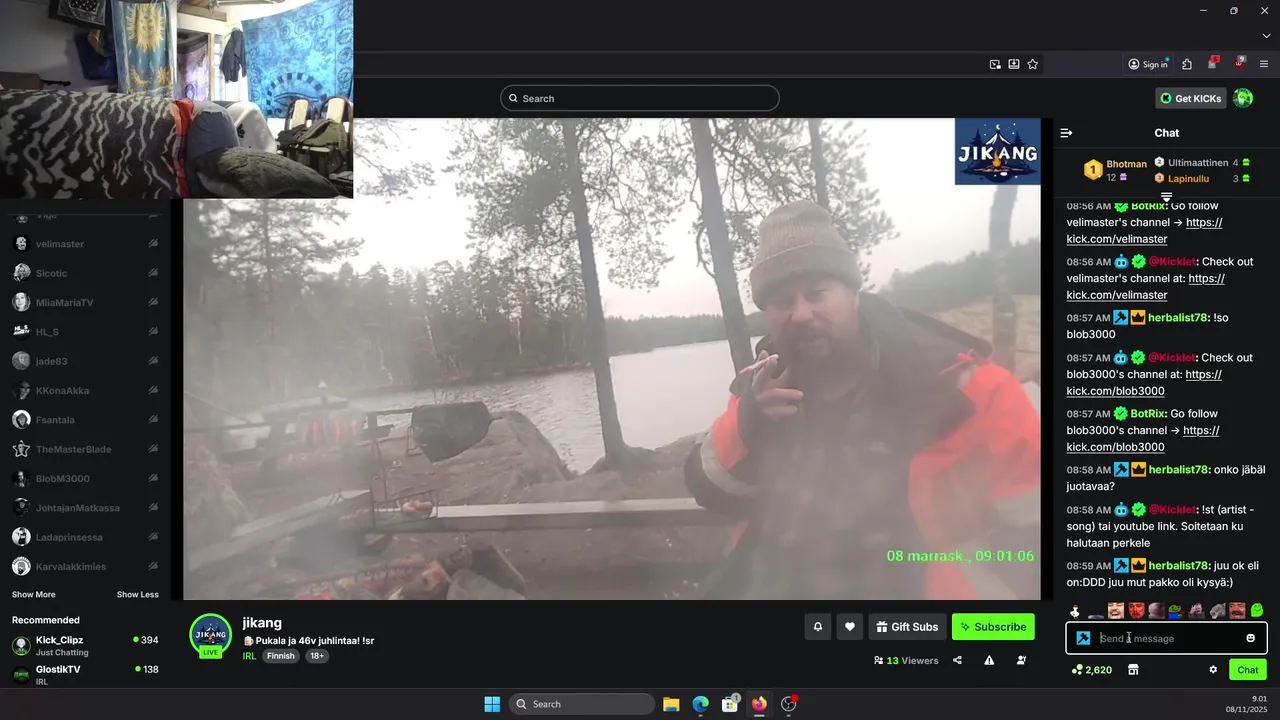The height and width of the screenshot is (720, 1280).
Task: Open jade83 channel in sidebar
Action: pos(85,361)
